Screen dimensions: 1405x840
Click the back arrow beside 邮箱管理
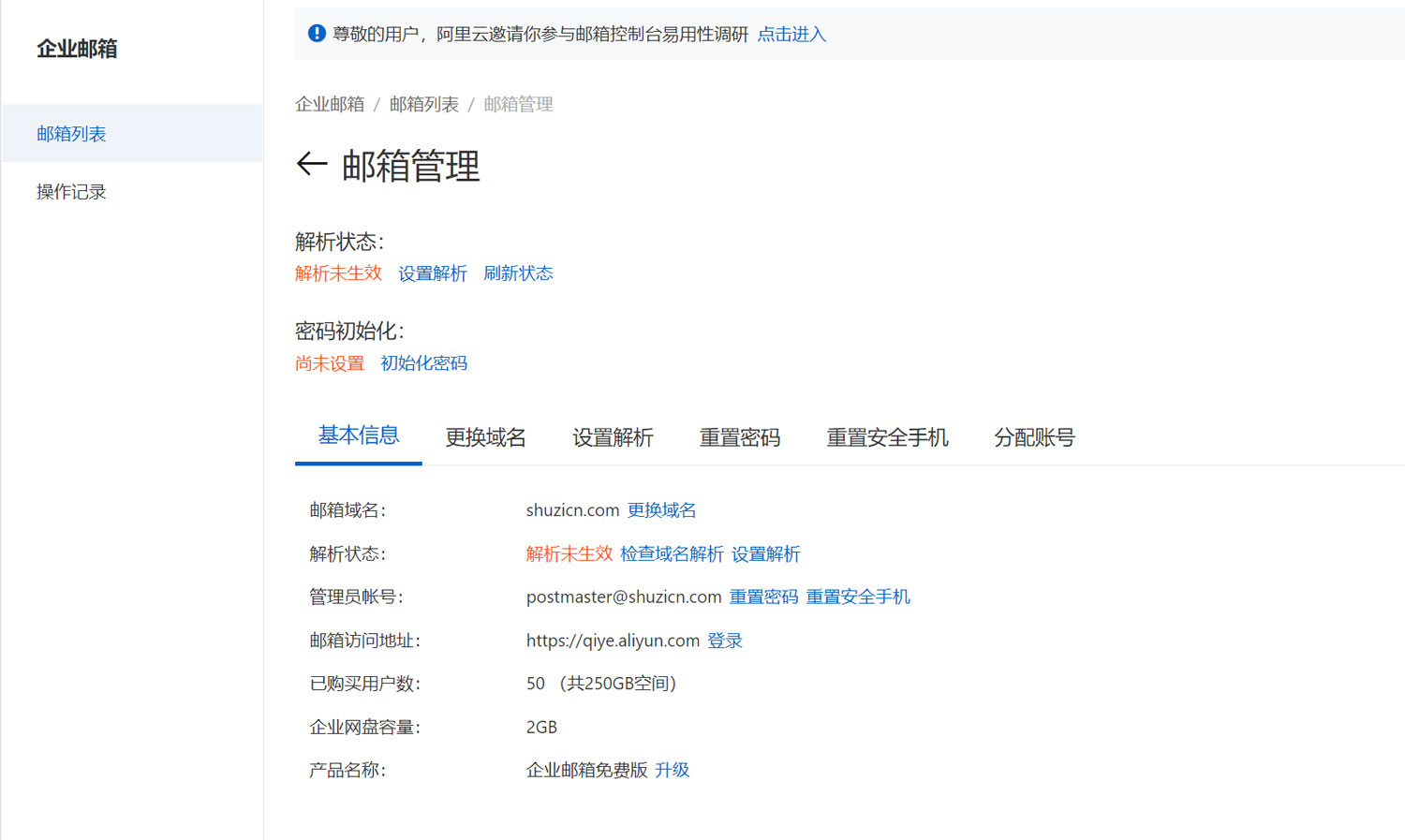[312, 165]
